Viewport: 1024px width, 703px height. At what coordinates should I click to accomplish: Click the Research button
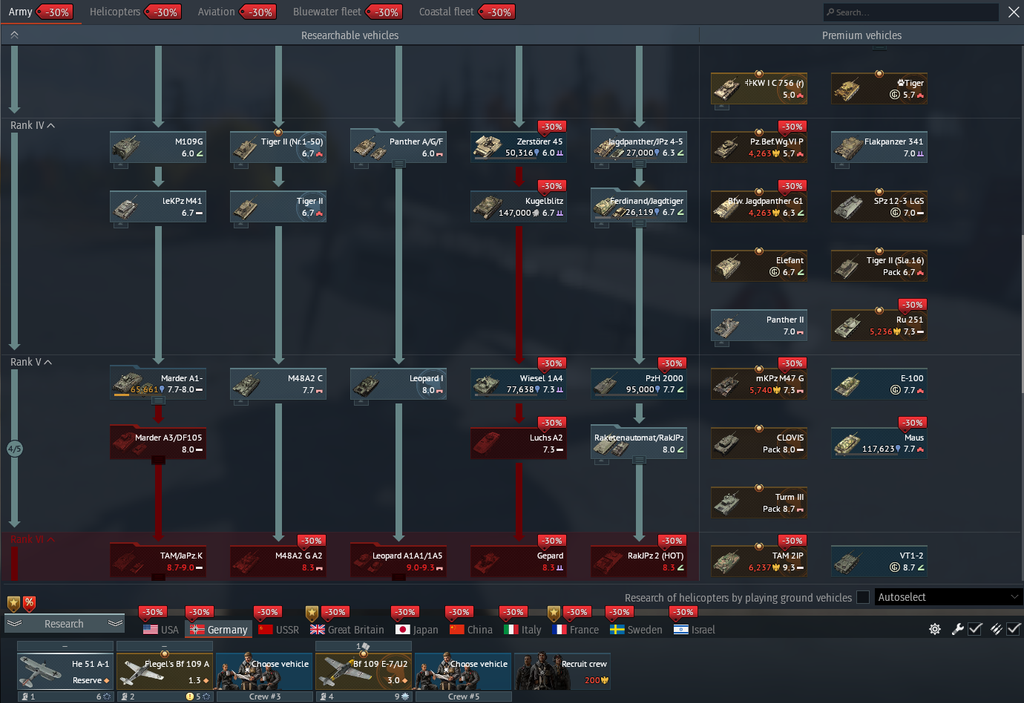click(x=64, y=624)
